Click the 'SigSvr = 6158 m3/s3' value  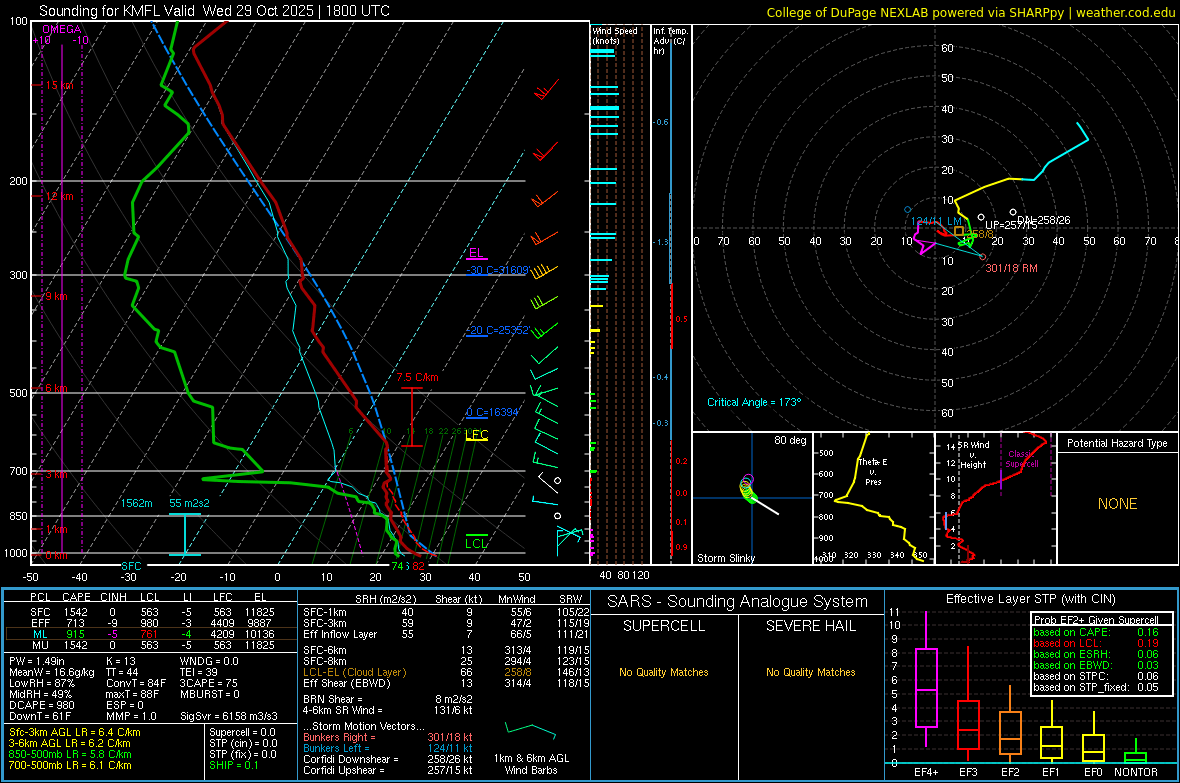pos(229,716)
